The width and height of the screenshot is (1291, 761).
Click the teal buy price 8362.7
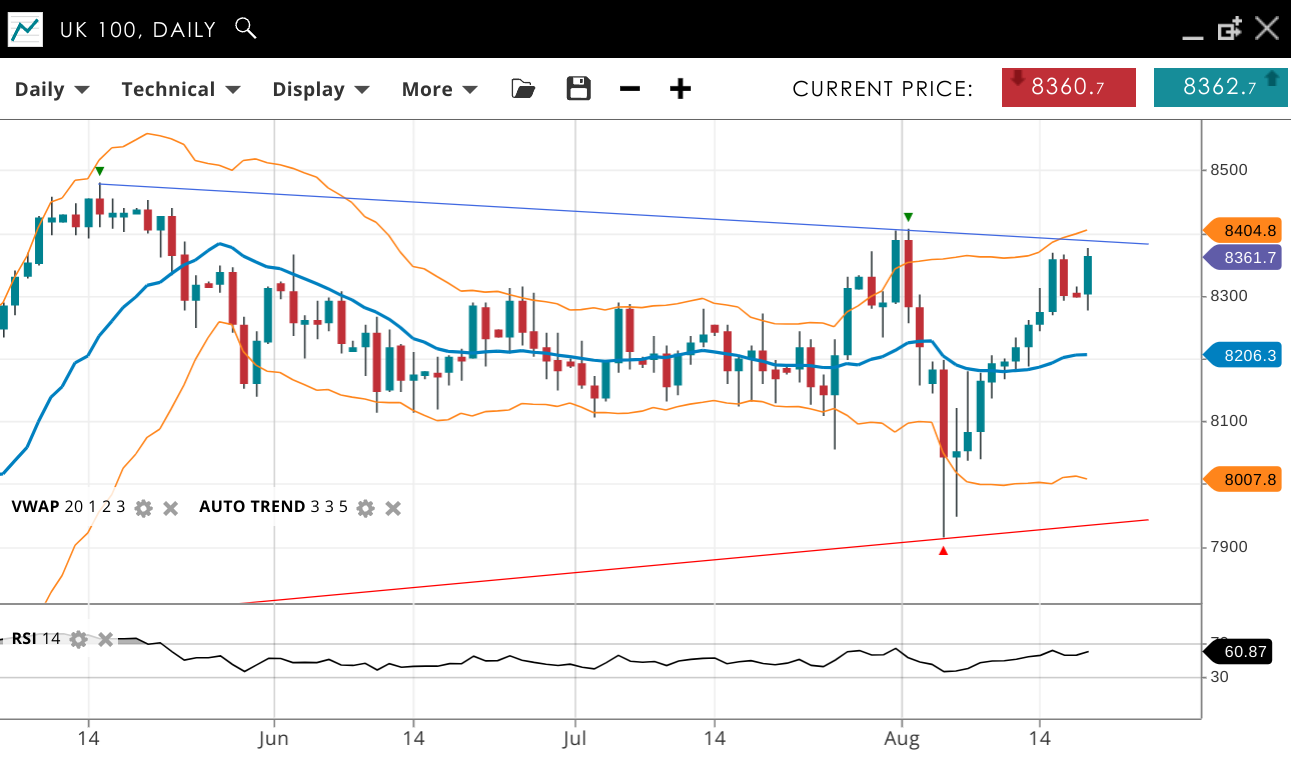point(1220,87)
